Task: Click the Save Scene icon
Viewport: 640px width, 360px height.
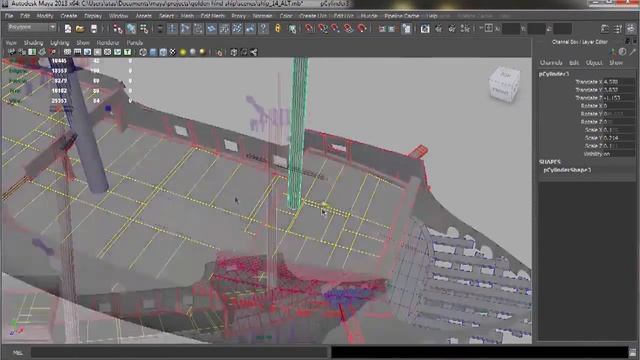Action: point(93,29)
